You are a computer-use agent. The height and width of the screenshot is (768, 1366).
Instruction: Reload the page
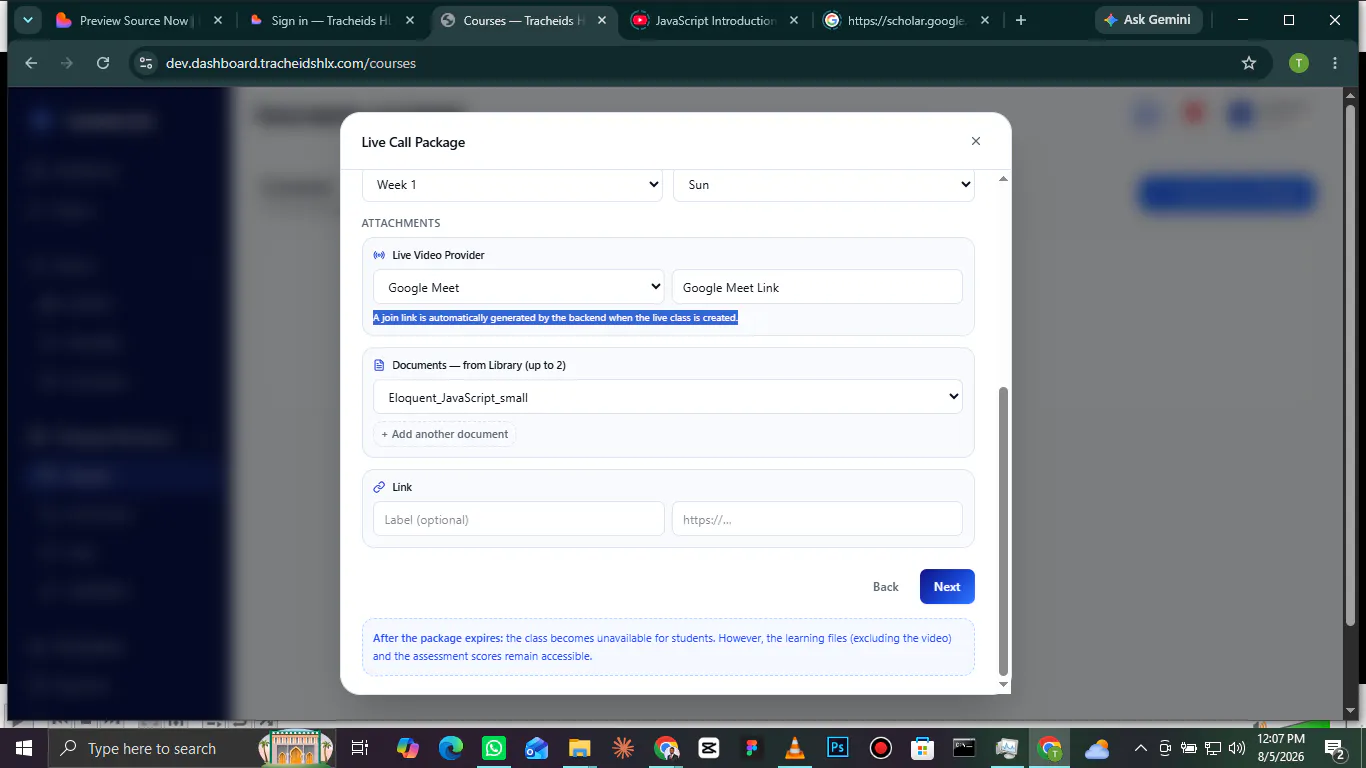tap(103, 63)
